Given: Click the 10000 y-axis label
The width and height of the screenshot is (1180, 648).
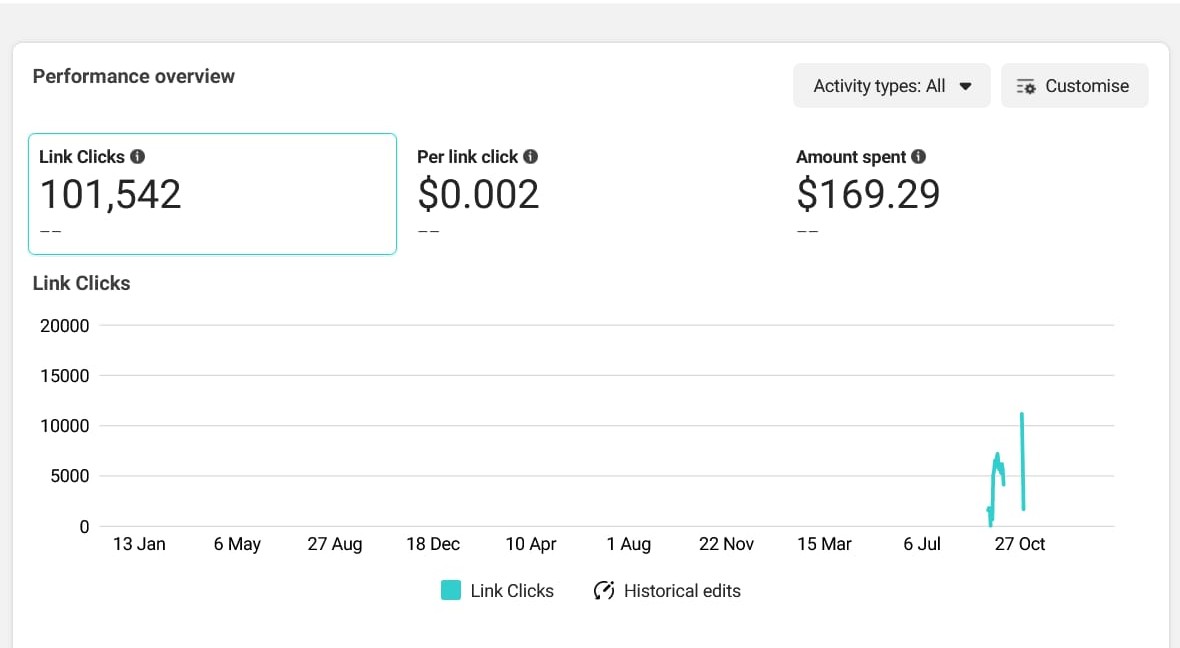Looking at the screenshot, I should click(64, 426).
